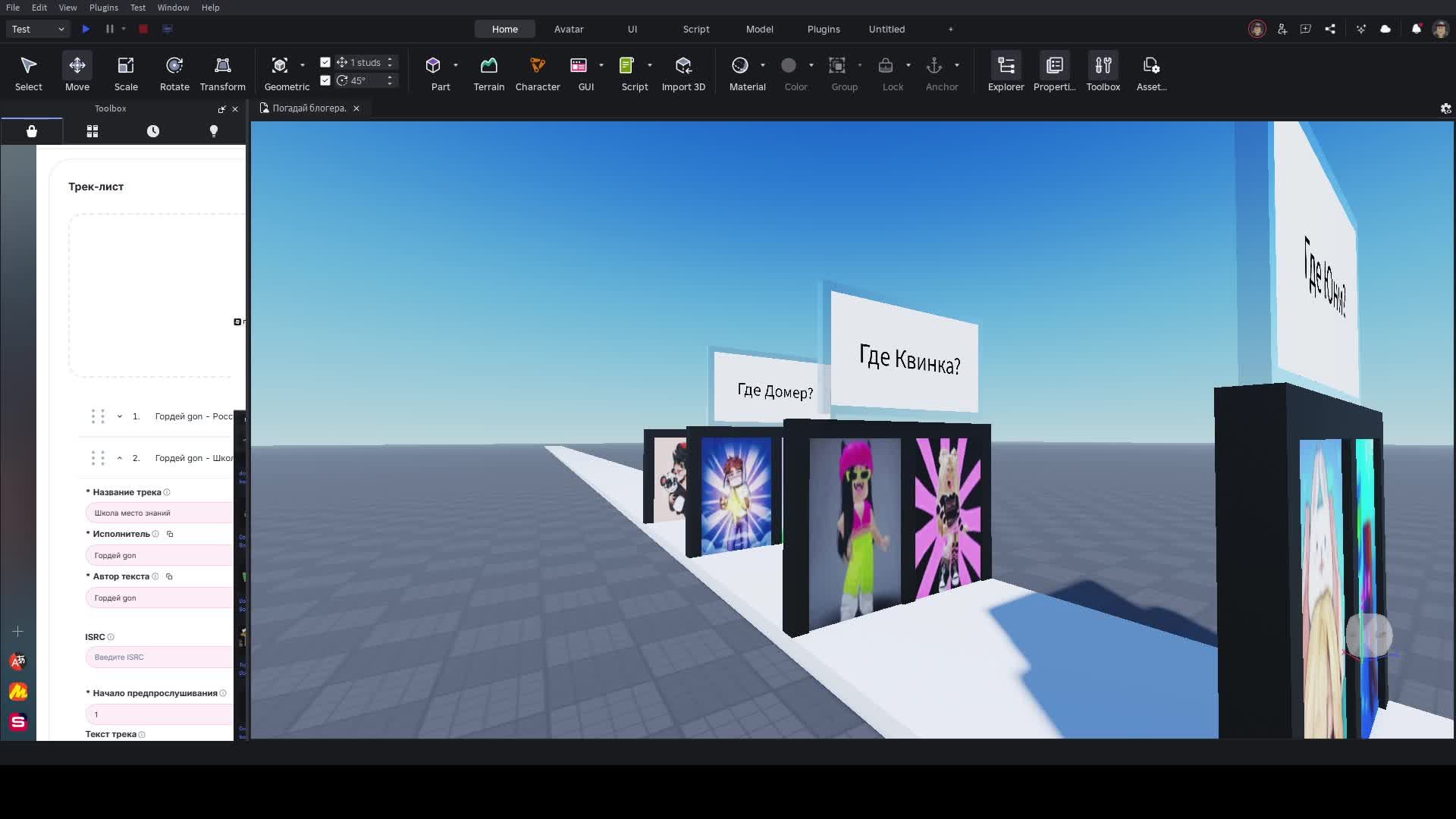Click the ISRC input field

pyautogui.click(x=159, y=657)
